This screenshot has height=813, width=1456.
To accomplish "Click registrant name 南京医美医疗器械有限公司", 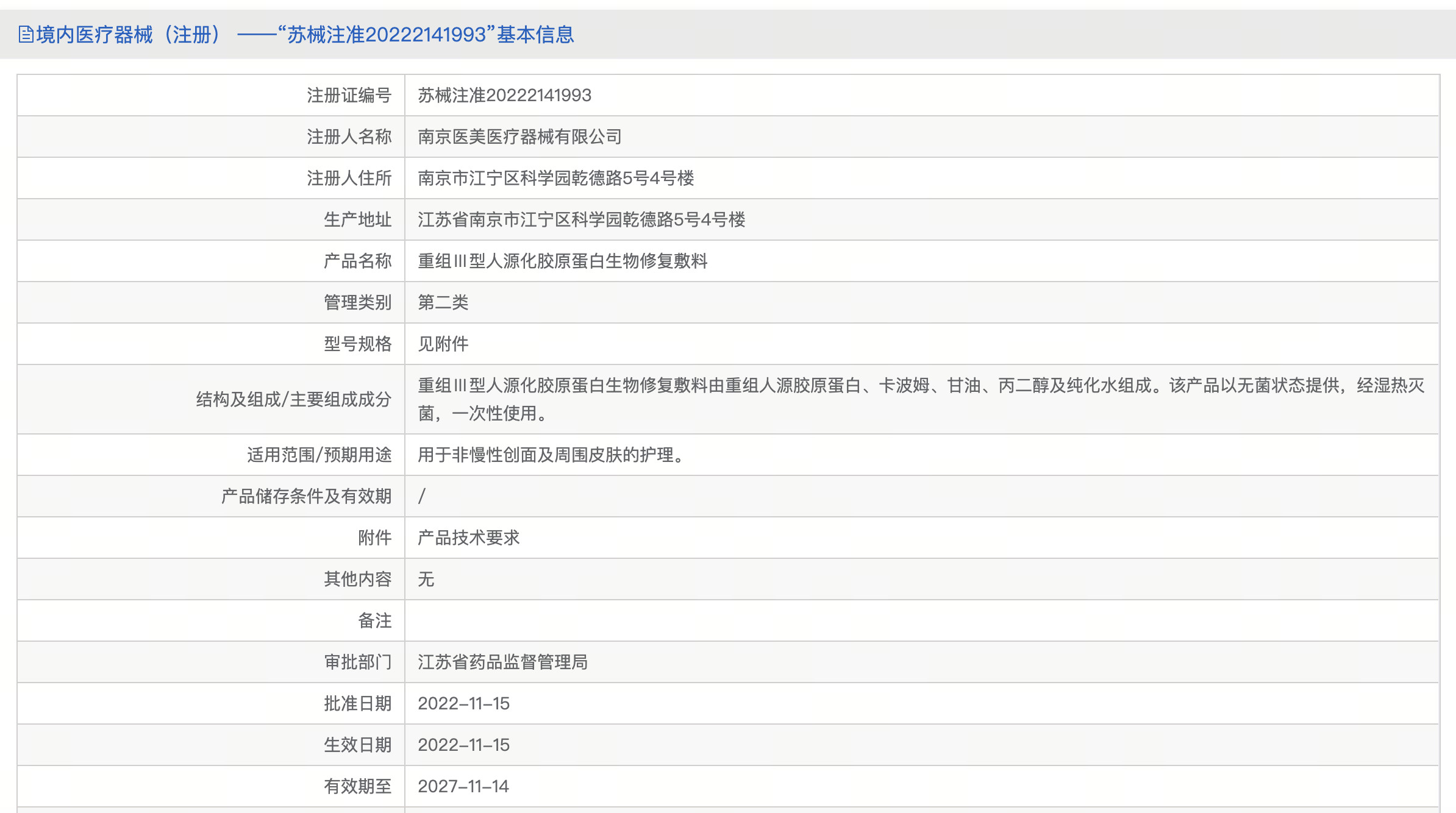I will click(x=519, y=137).
